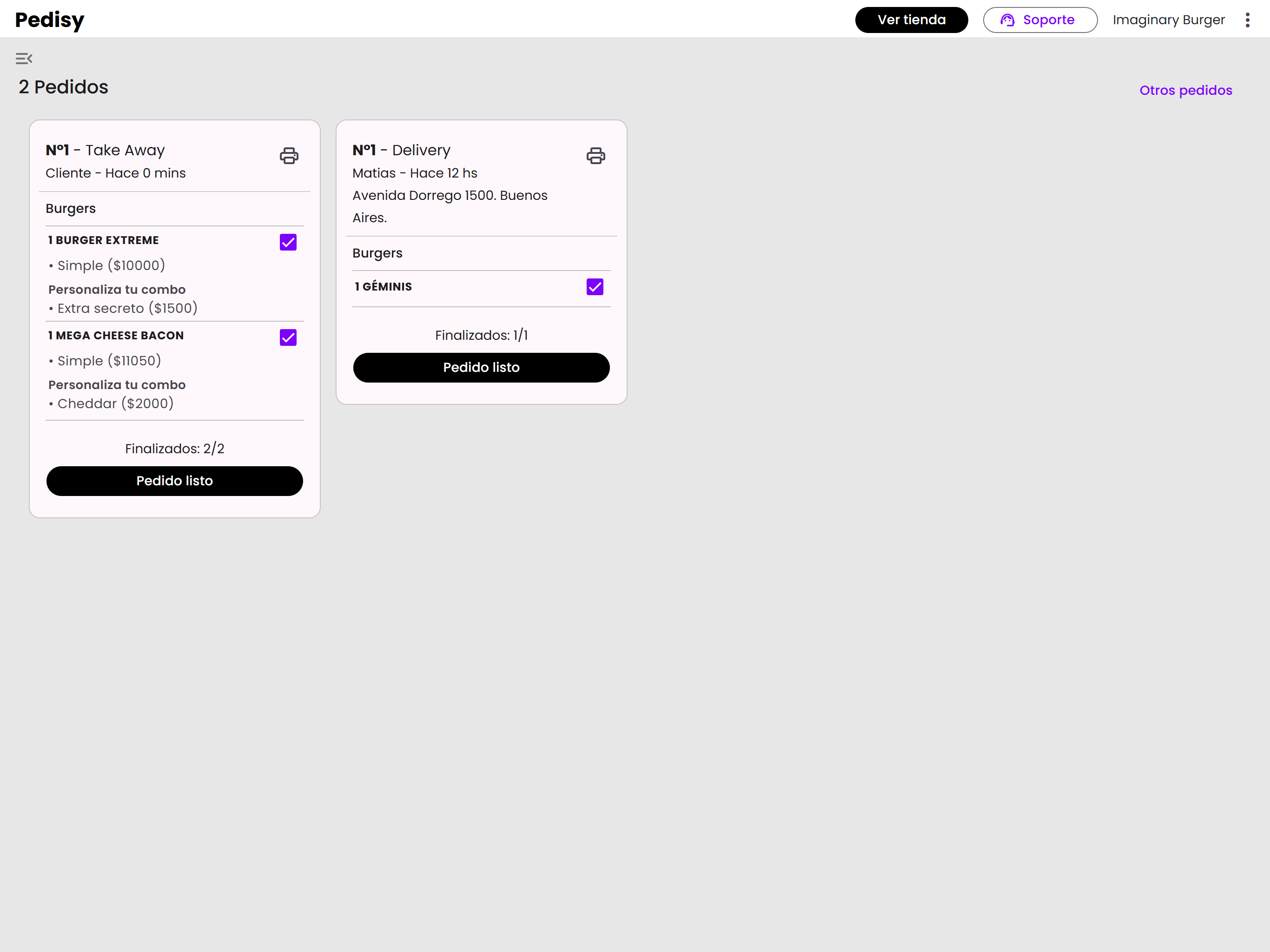Image resolution: width=1270 pixels, height=952 pixels.
Task: Select the Nº1 Take Away order header
Action: [105, 150]
